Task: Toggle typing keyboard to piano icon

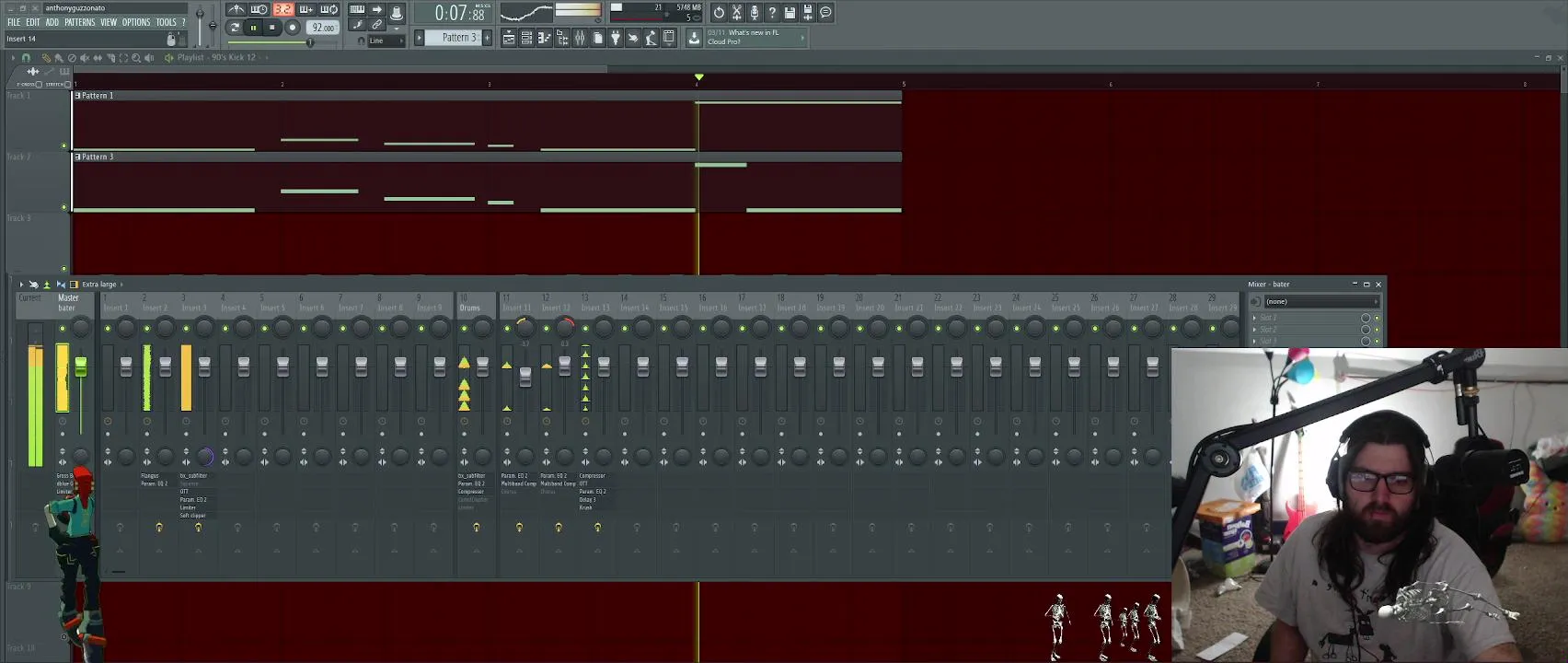Action: pyautogui.click(x=357, y=10)
